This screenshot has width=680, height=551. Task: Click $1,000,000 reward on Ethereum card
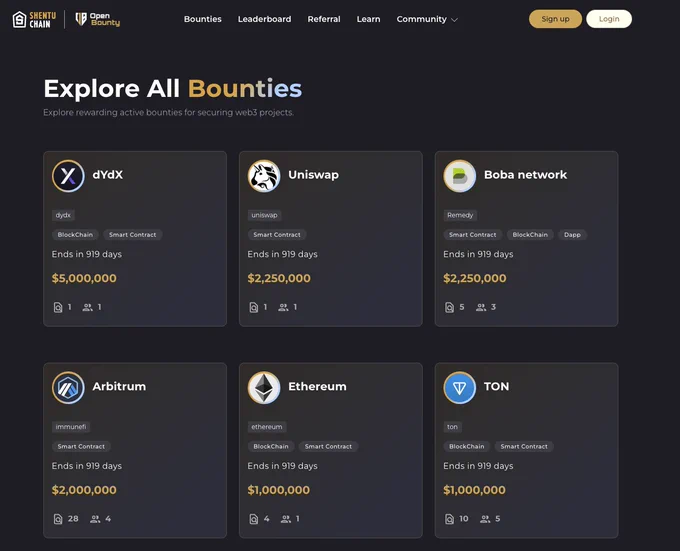[x=278, y=490]
